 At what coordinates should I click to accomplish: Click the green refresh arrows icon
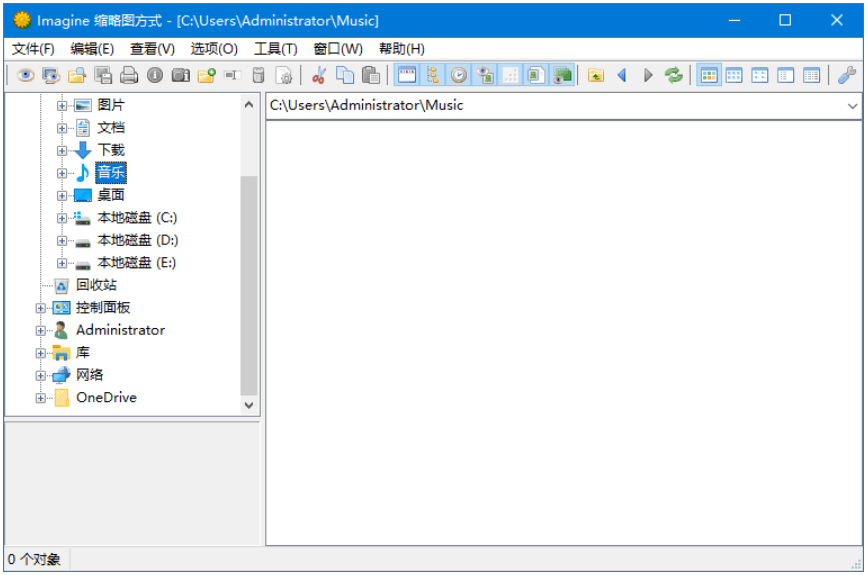(x=673, y=75)
